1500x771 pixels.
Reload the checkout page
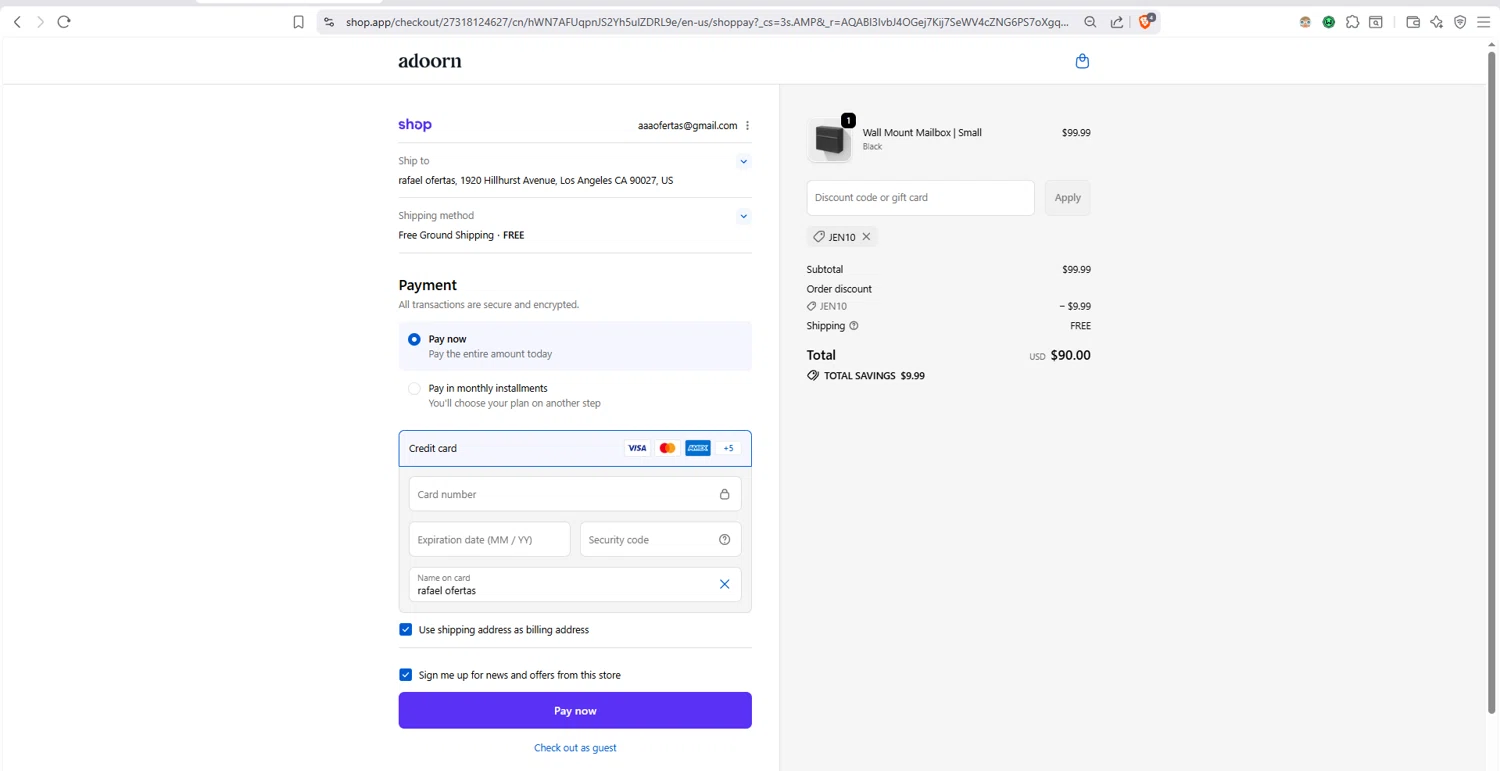pyautogui.click(x=64, y=22)
